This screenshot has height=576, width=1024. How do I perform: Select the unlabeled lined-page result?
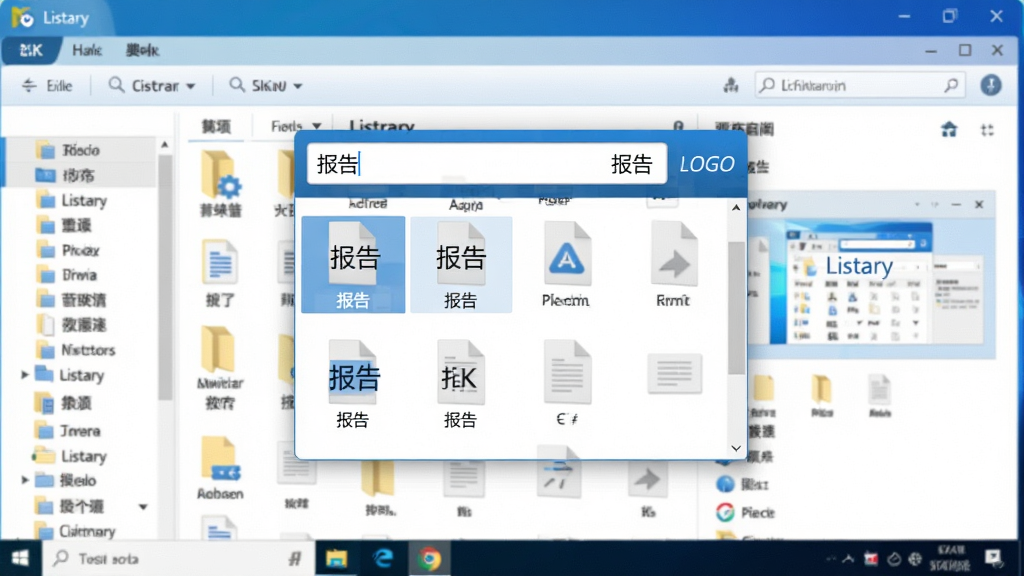675,374
